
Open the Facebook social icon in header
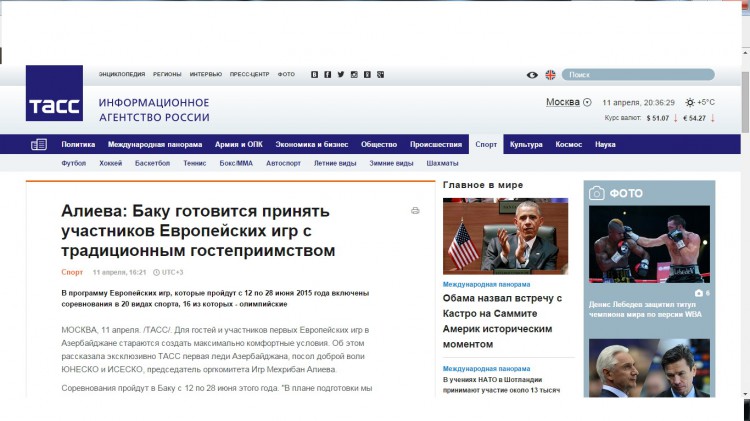pyautogui.click(x=328, y=74)
